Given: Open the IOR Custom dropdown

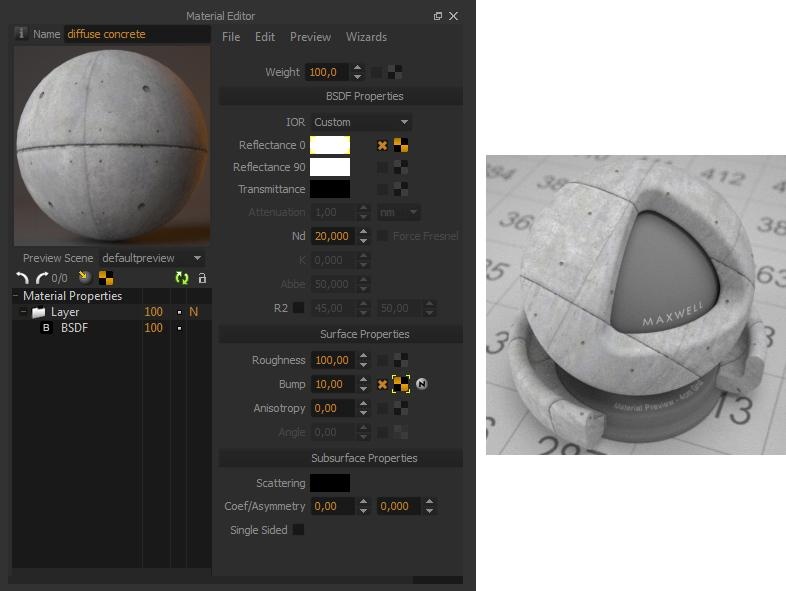Looking at the screenshot, I should pyautogui.click(x=360, y=122).
